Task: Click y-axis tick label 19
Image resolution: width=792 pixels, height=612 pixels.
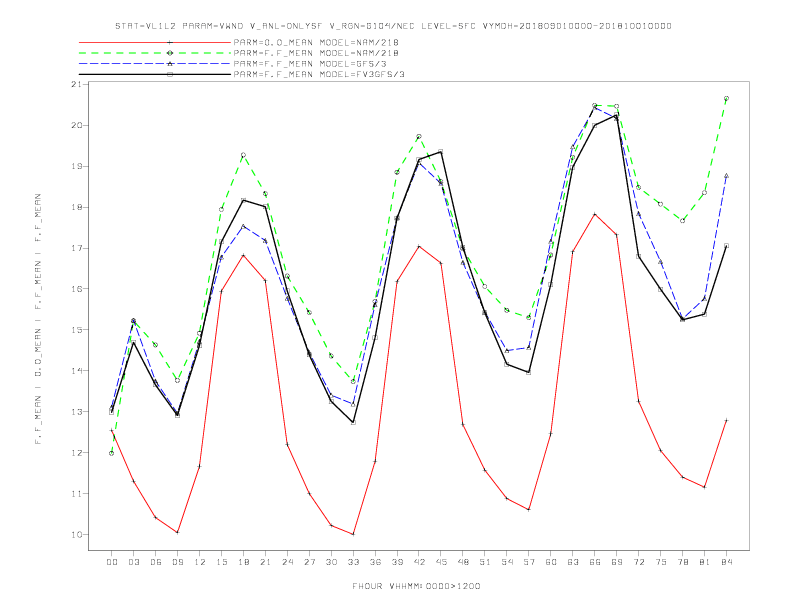Action: coord(76,166)
